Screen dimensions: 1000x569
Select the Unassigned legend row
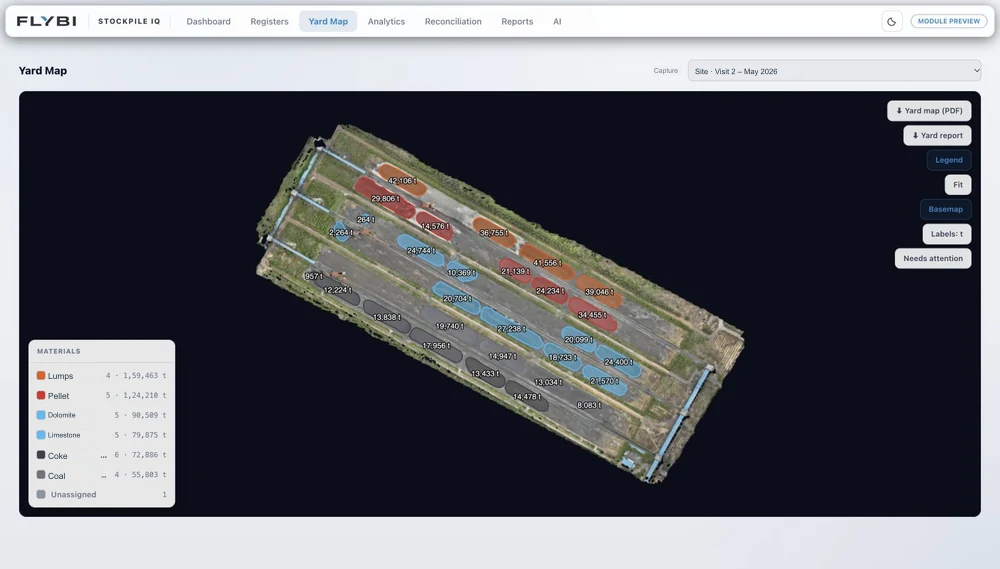[101, 494]
